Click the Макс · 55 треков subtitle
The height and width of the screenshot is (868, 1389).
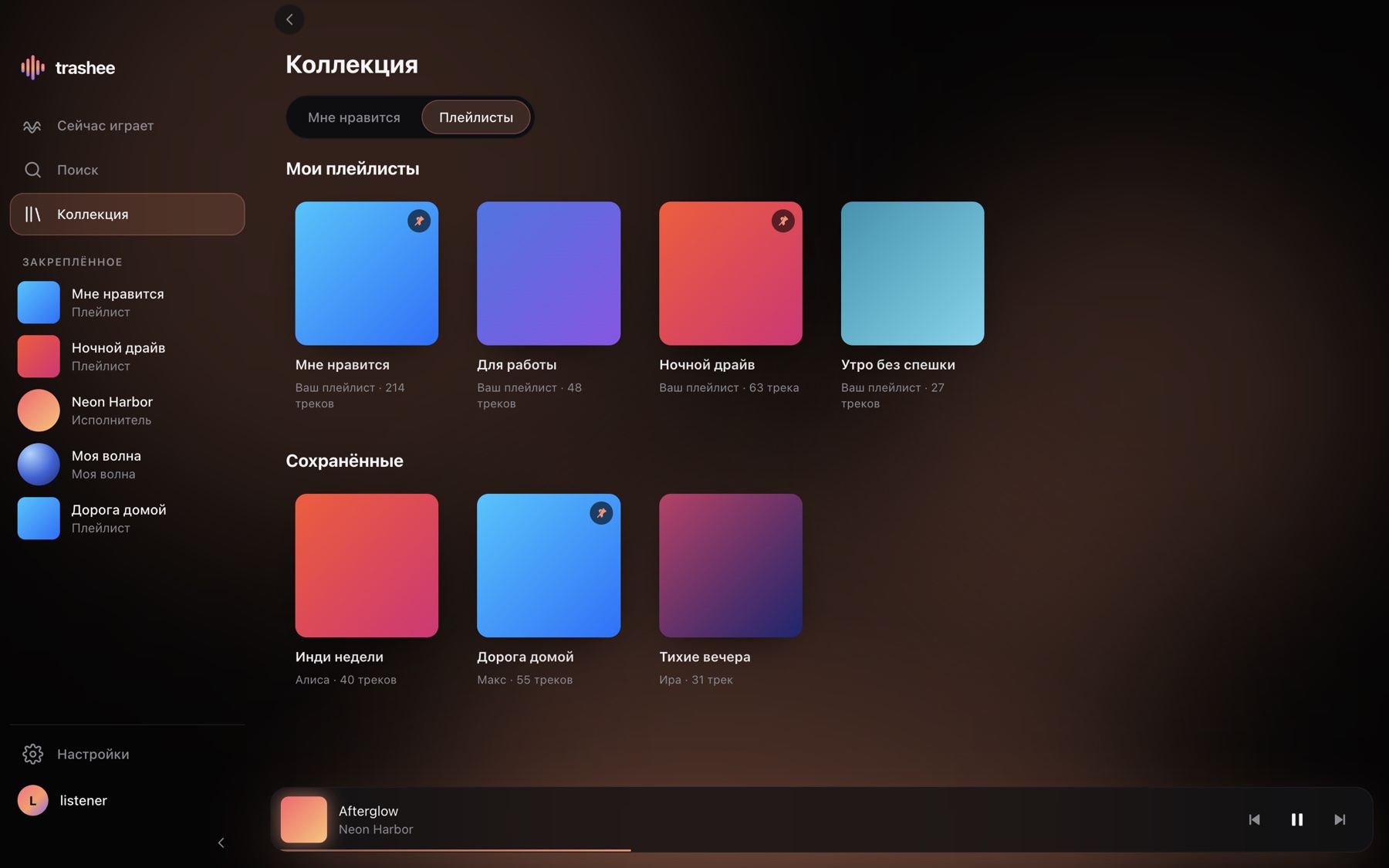point(525,680)
